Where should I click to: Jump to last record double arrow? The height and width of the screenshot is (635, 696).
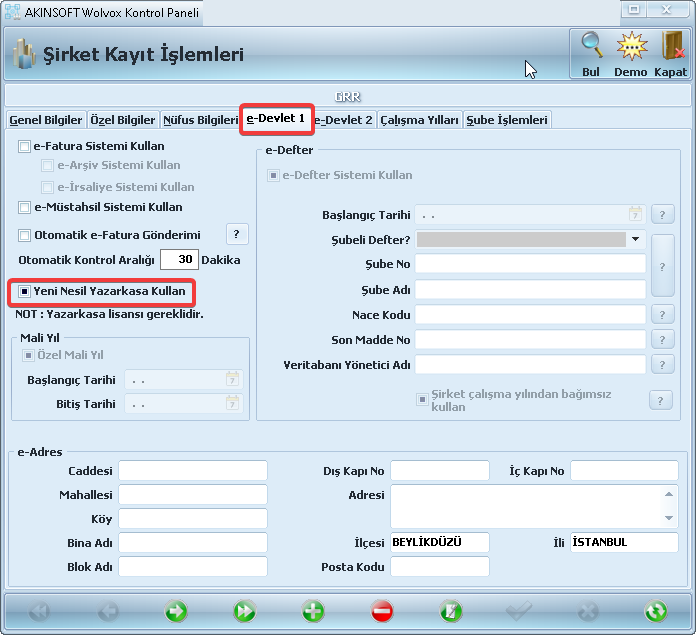click(x=245, y=611)
